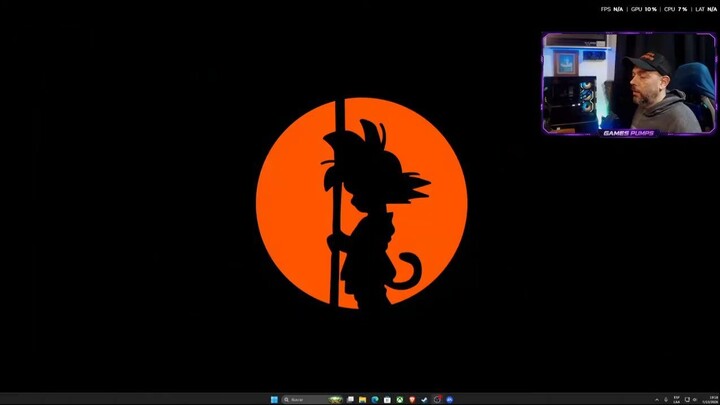Open the Windows Start menu
Viewport: 720px width, 405px height.
click(x=274, y=399)
